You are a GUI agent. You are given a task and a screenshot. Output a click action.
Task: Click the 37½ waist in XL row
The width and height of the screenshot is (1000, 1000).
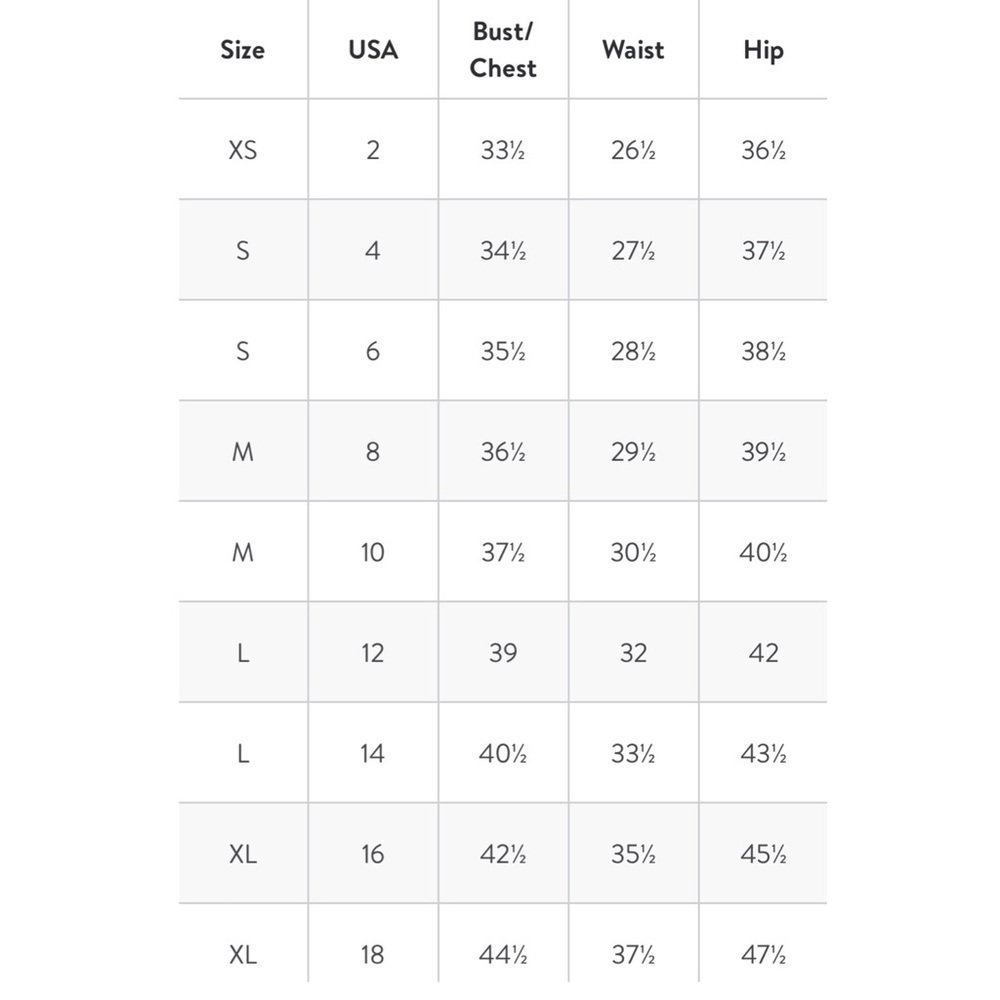[633, 955]
